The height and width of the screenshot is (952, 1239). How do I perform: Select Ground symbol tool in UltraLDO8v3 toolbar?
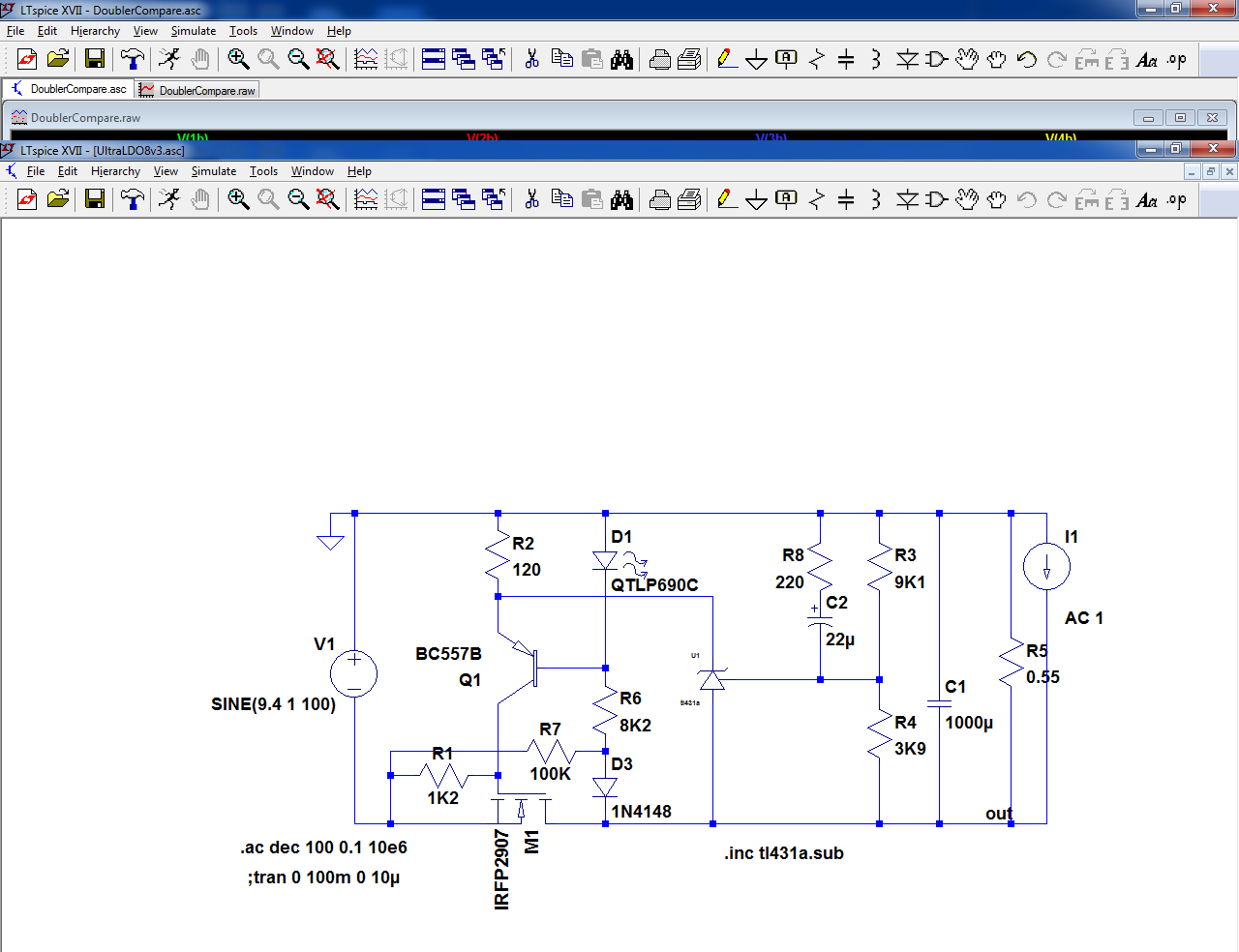click(757, 199)
